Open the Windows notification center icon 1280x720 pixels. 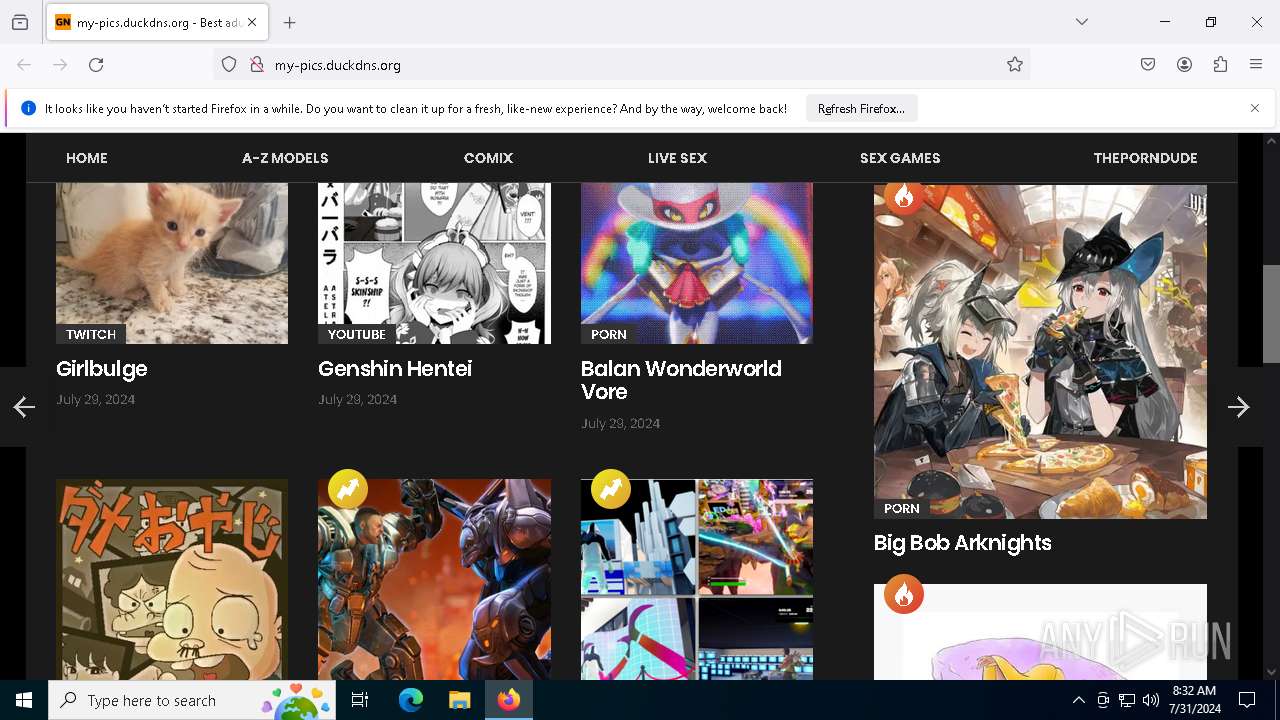[x=1247, y=701]
